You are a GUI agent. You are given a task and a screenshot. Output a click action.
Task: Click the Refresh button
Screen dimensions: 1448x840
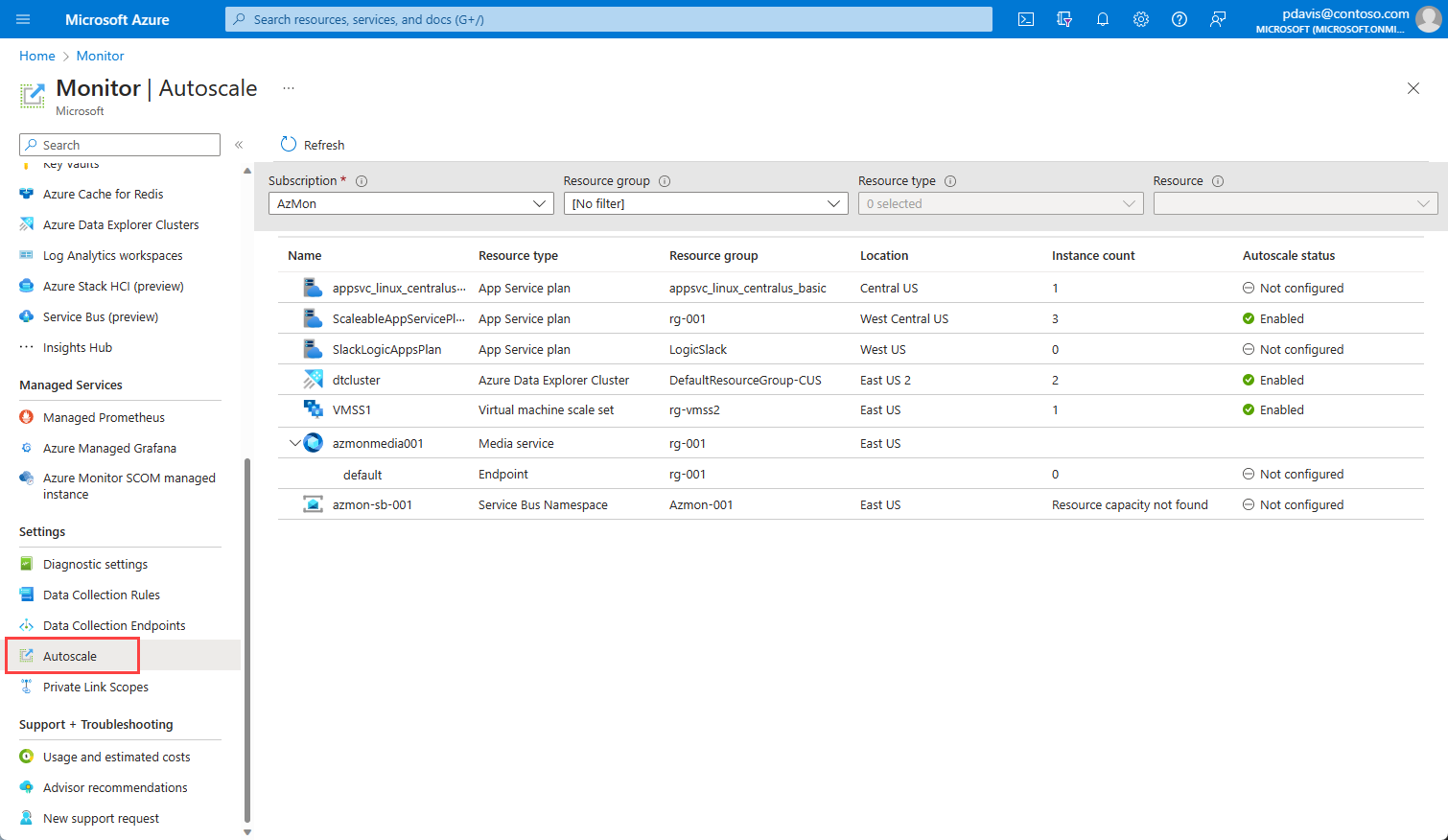click(x=312, y=145)
